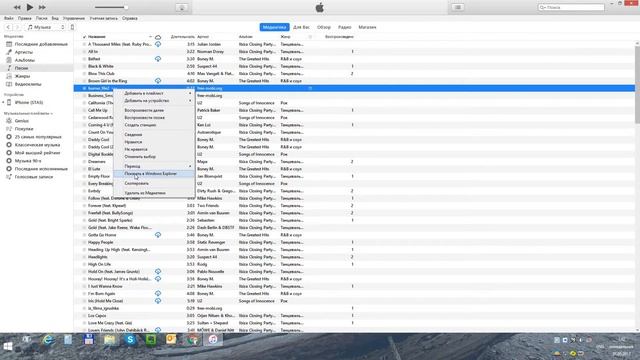This screenshot has height=360, width=640.
Task: Switch to the Магазин tab
Action: point(367,27)
